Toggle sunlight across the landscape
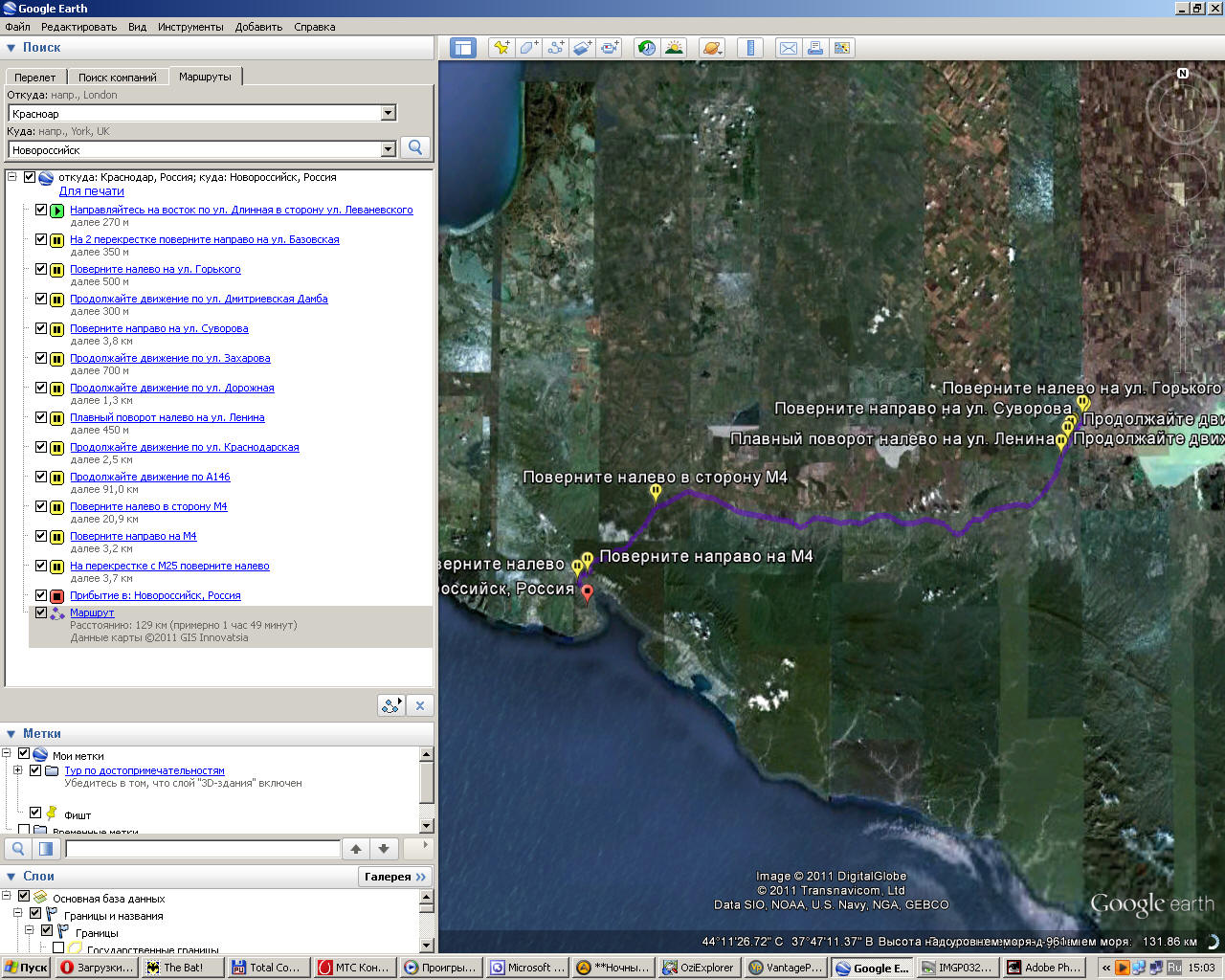 675,48
